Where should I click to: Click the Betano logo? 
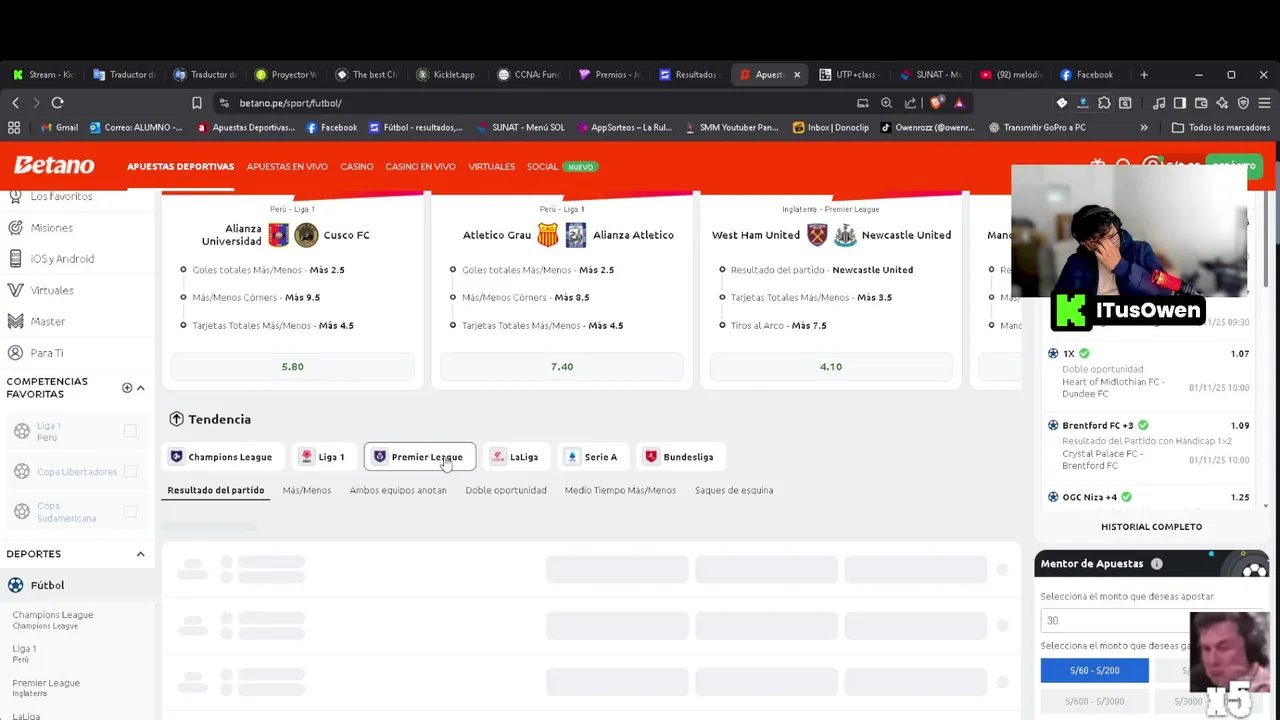pos(54,166)
